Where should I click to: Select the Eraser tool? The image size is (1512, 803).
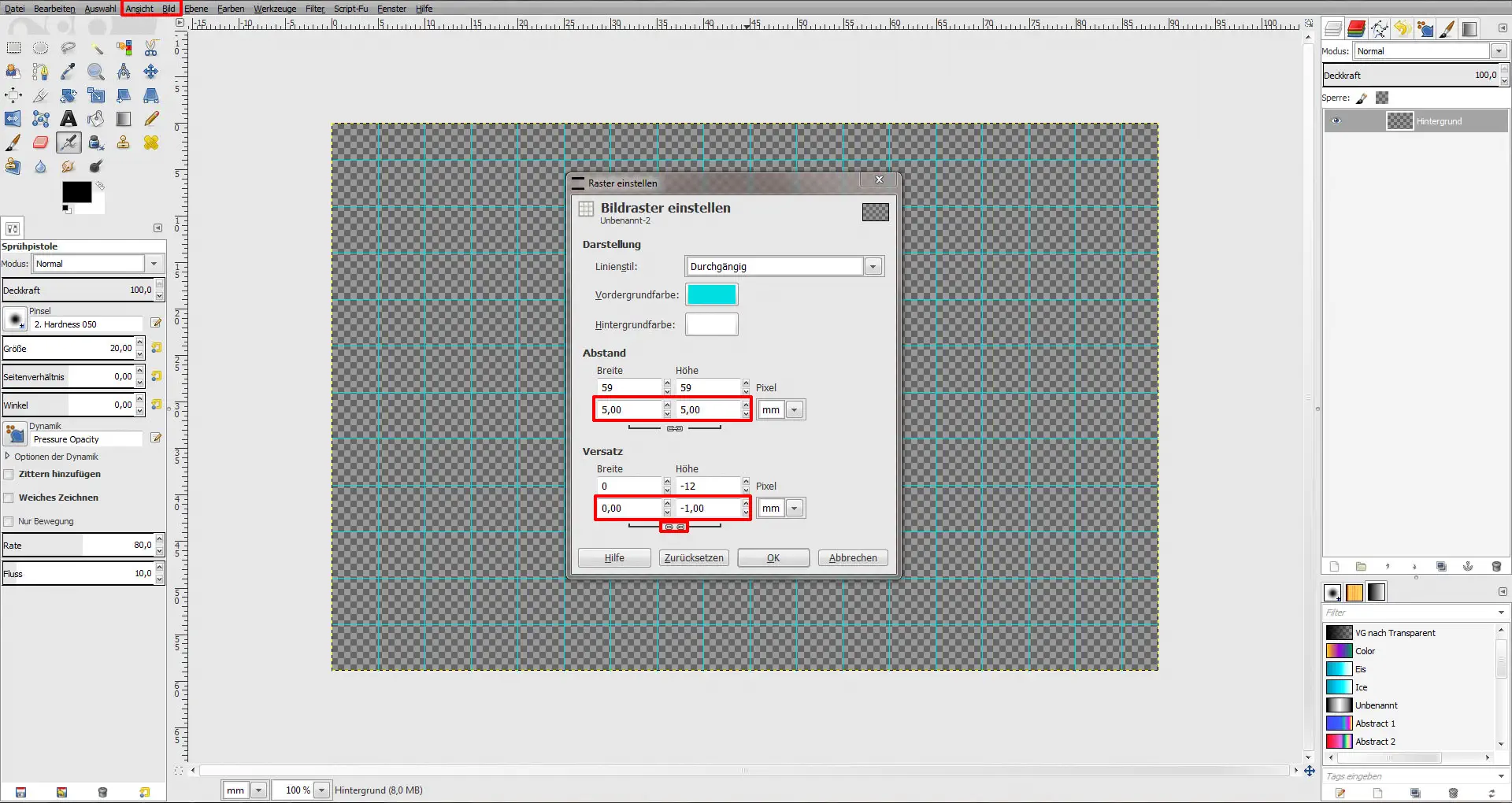(x=40, y=143)
